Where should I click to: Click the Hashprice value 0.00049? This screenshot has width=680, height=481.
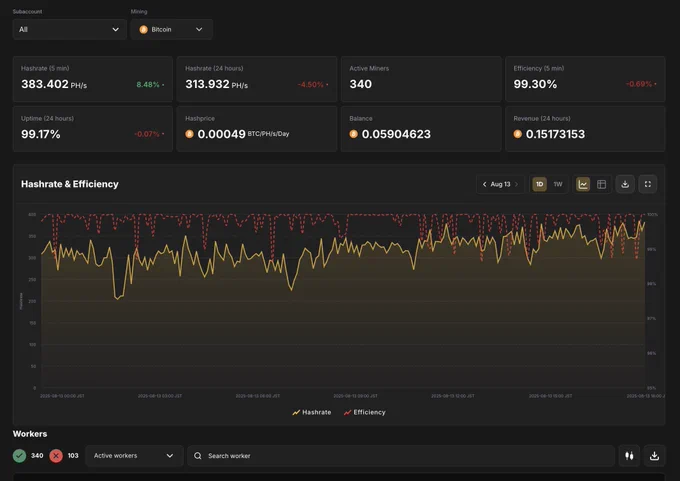pos(221,134)
